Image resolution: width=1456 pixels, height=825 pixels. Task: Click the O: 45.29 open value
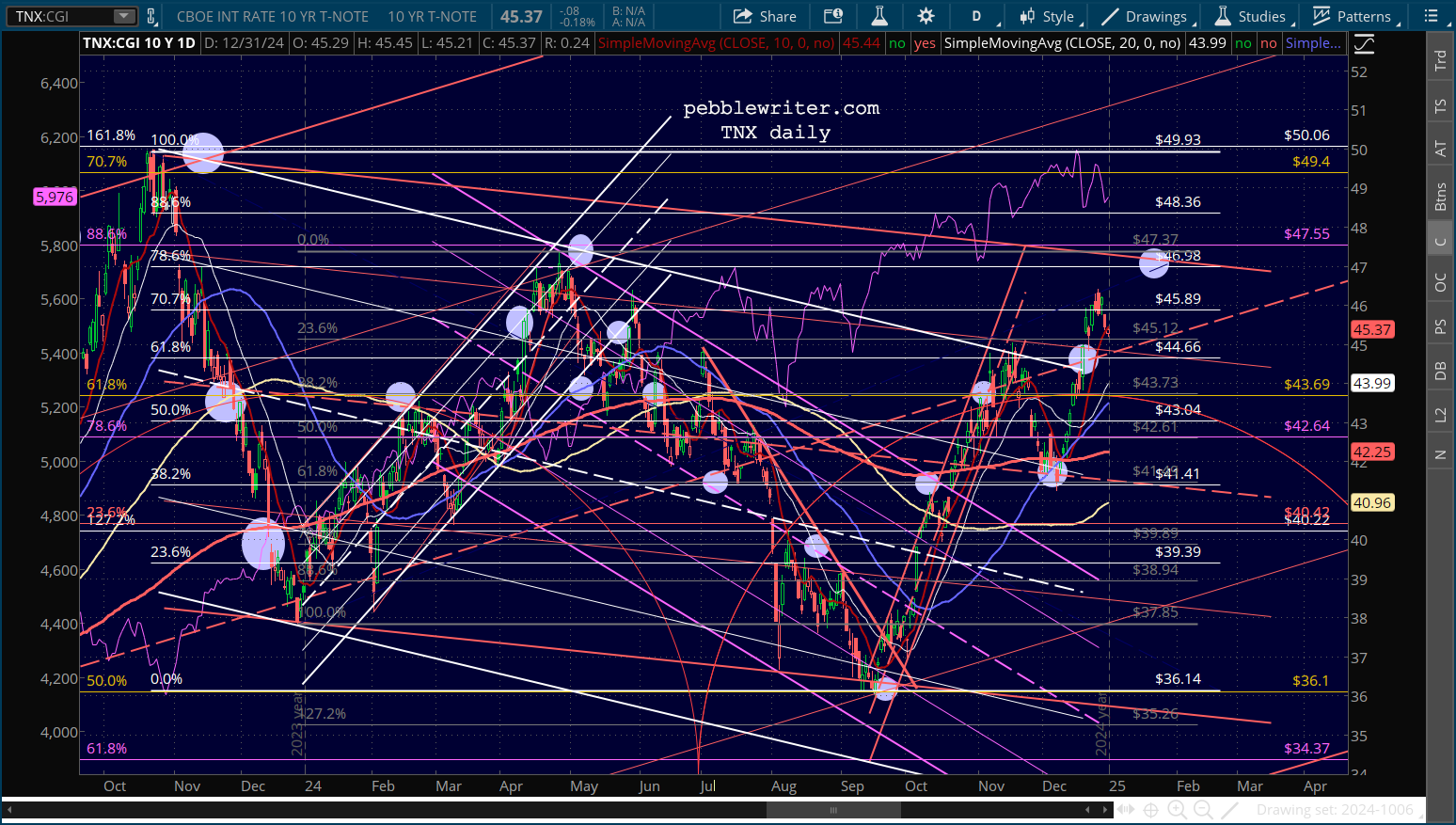click(321, 43)
